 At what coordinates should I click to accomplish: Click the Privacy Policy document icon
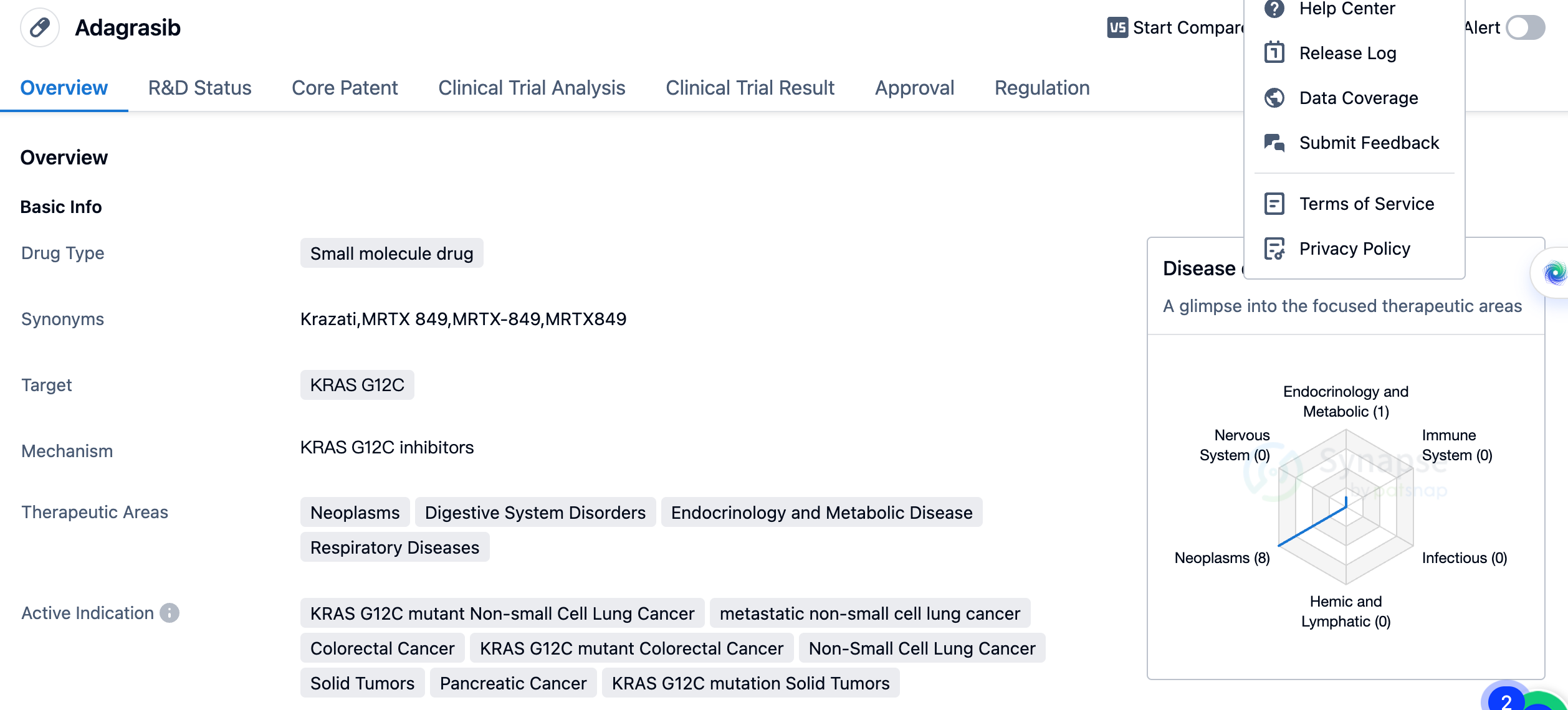coord(1274,249)
